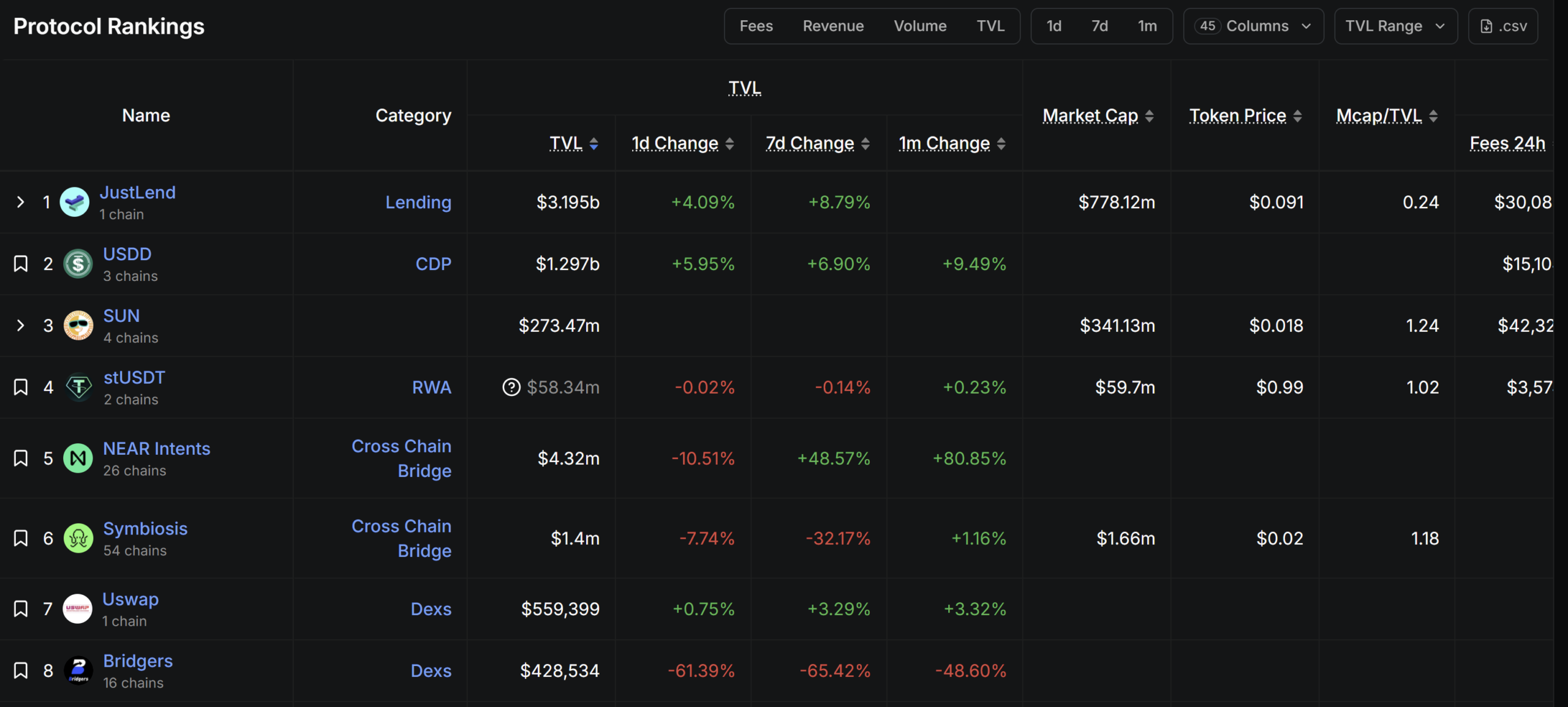This screenshot has width=1568, height=707.
Task: Sort by 1m Change arrows
Action: [x=1001, y=144]
